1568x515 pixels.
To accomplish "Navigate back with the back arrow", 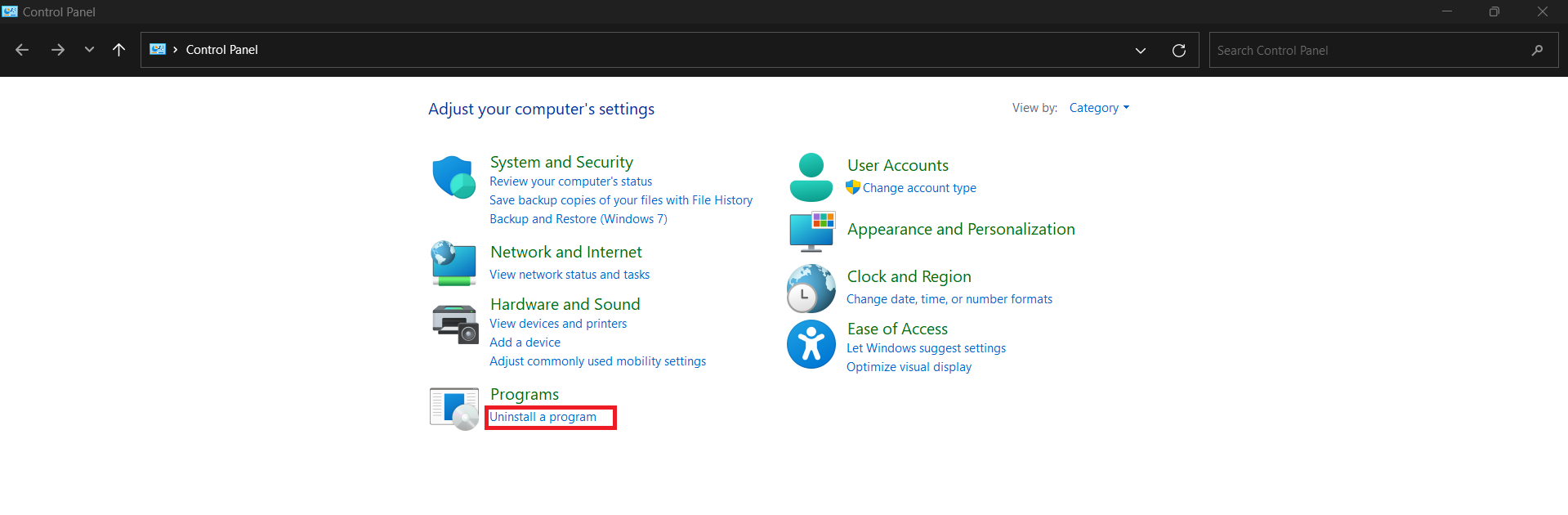I will pos(22,50).
